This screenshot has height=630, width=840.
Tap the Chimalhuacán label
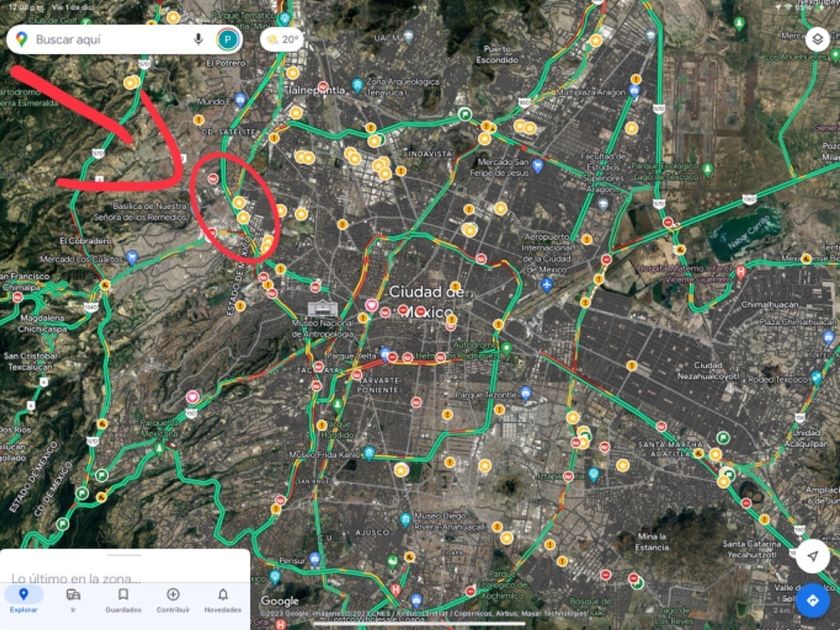769,304
